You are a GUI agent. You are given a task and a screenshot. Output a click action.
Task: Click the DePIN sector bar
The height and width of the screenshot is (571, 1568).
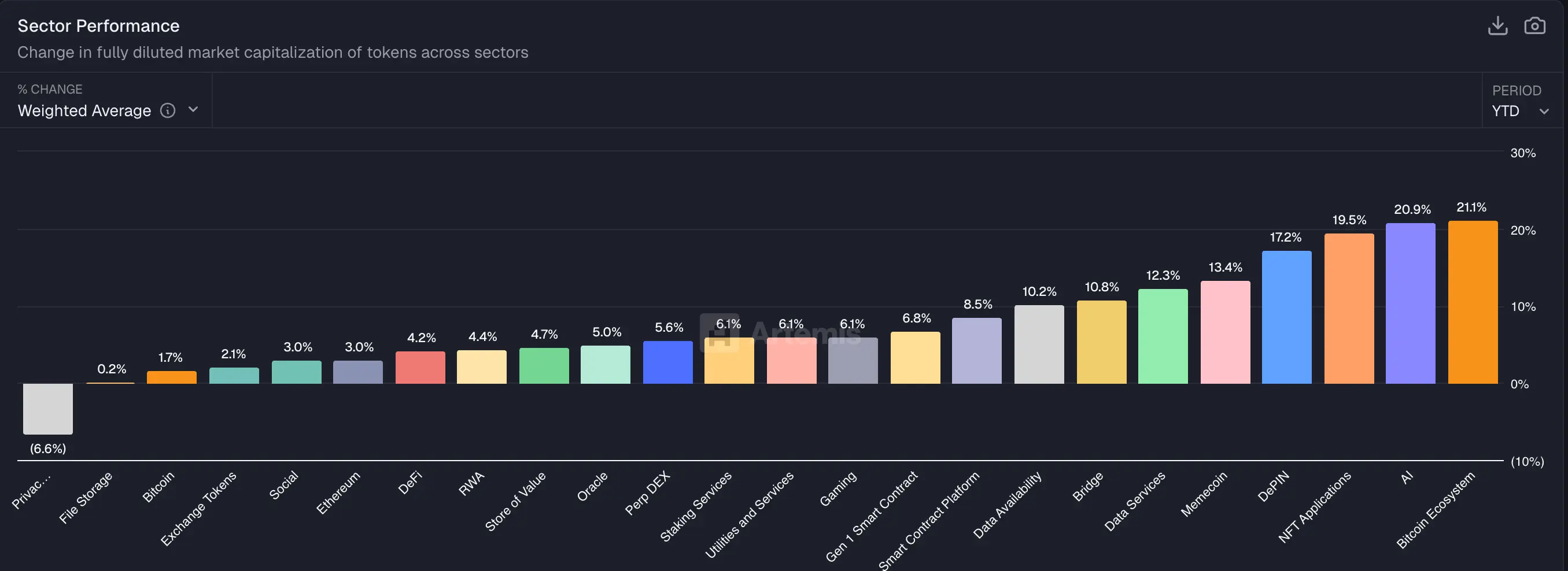[x=1287, y=316]
